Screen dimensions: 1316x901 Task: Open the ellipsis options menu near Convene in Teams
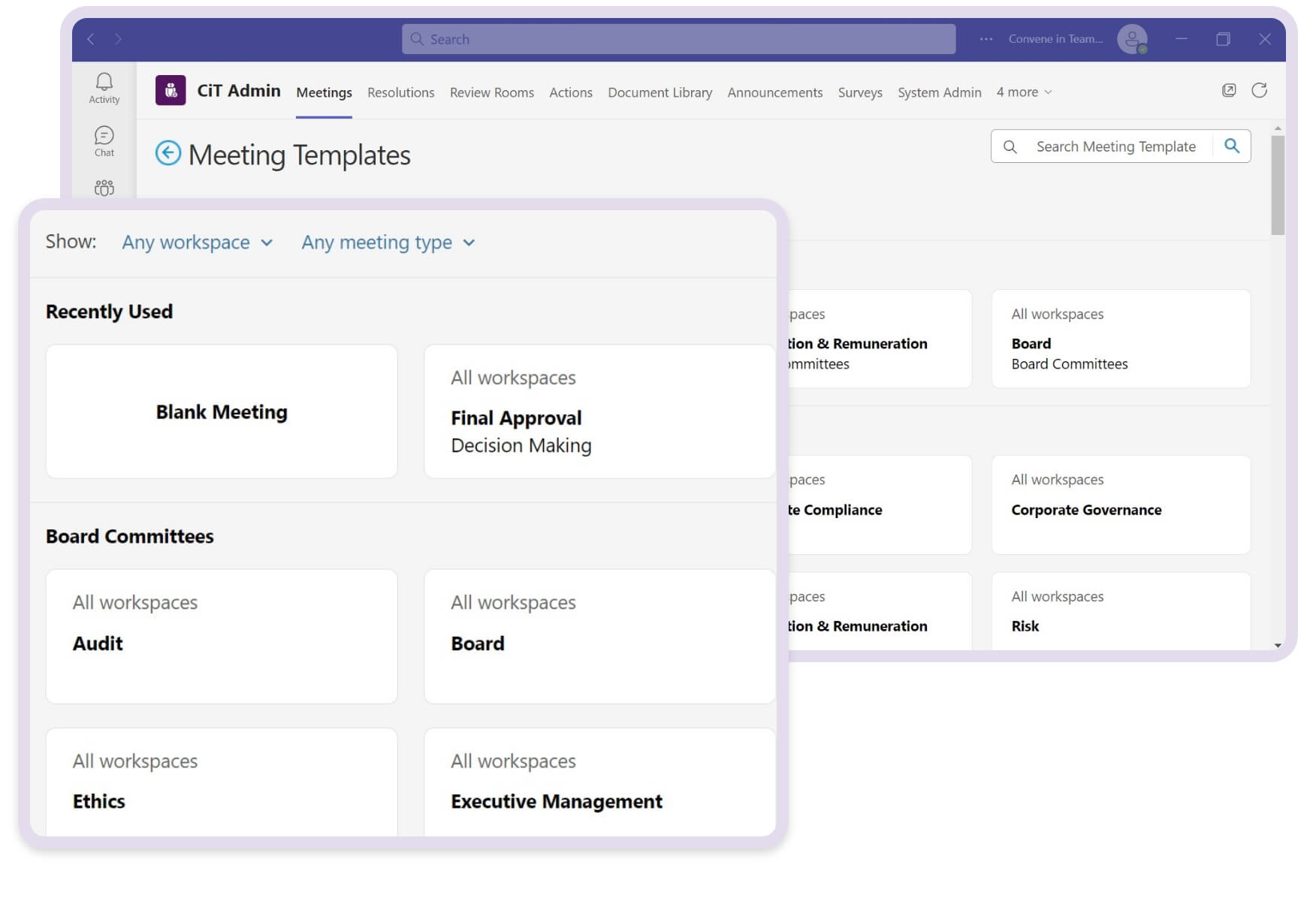click(985, 39)
